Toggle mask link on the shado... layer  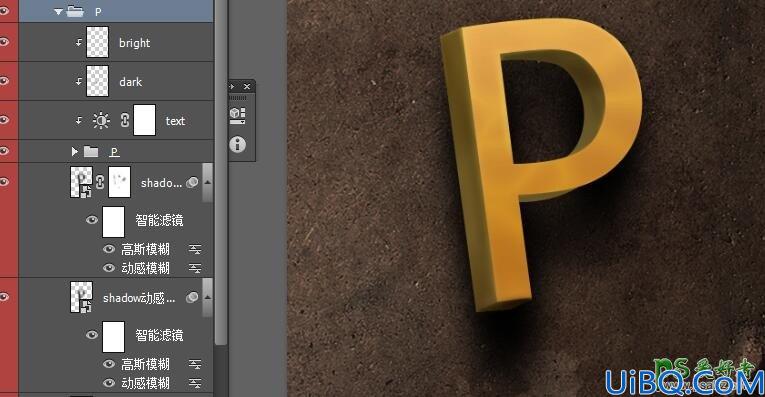point(100,182)
